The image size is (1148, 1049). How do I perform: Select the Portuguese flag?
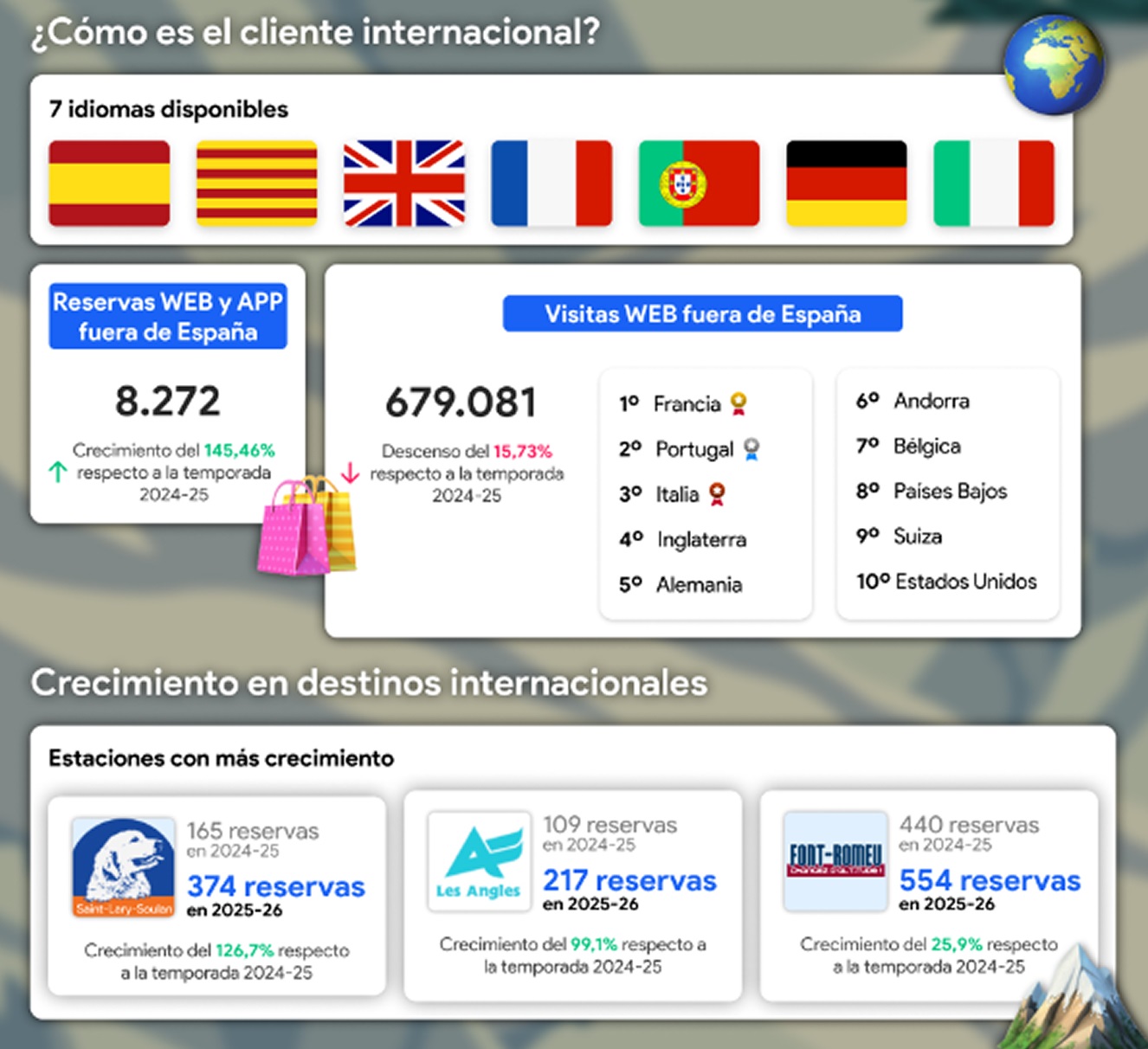pos(699,183)
